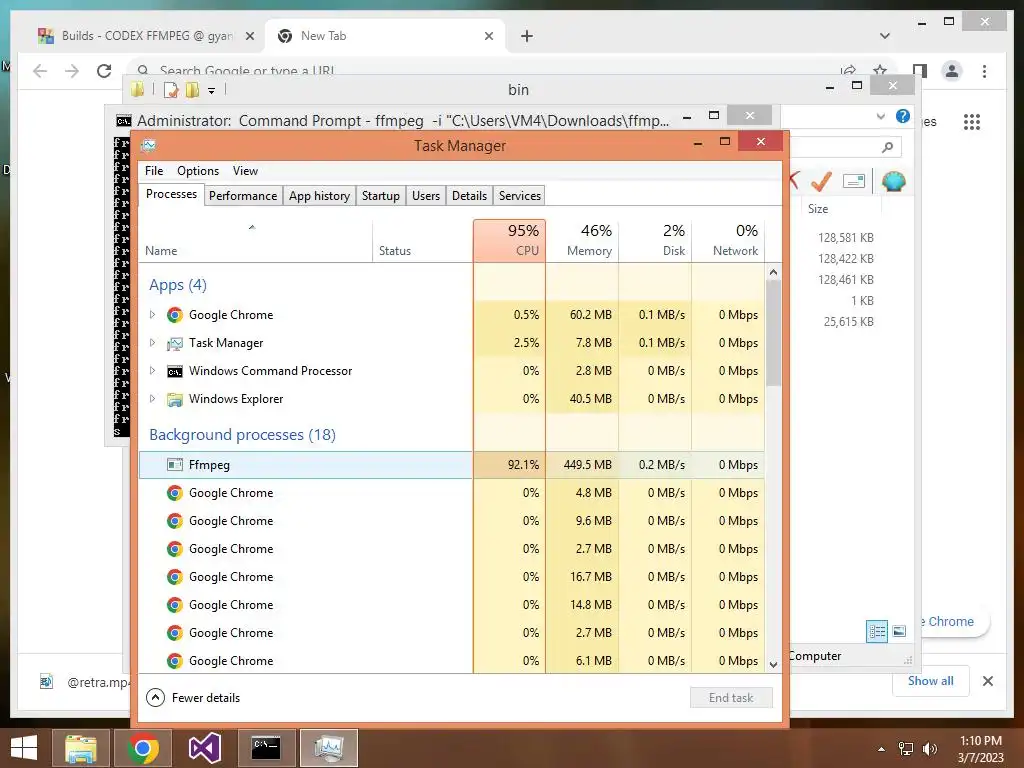Click the Windows Command Processor icon

pyautogui.click(x=174, y=372)
